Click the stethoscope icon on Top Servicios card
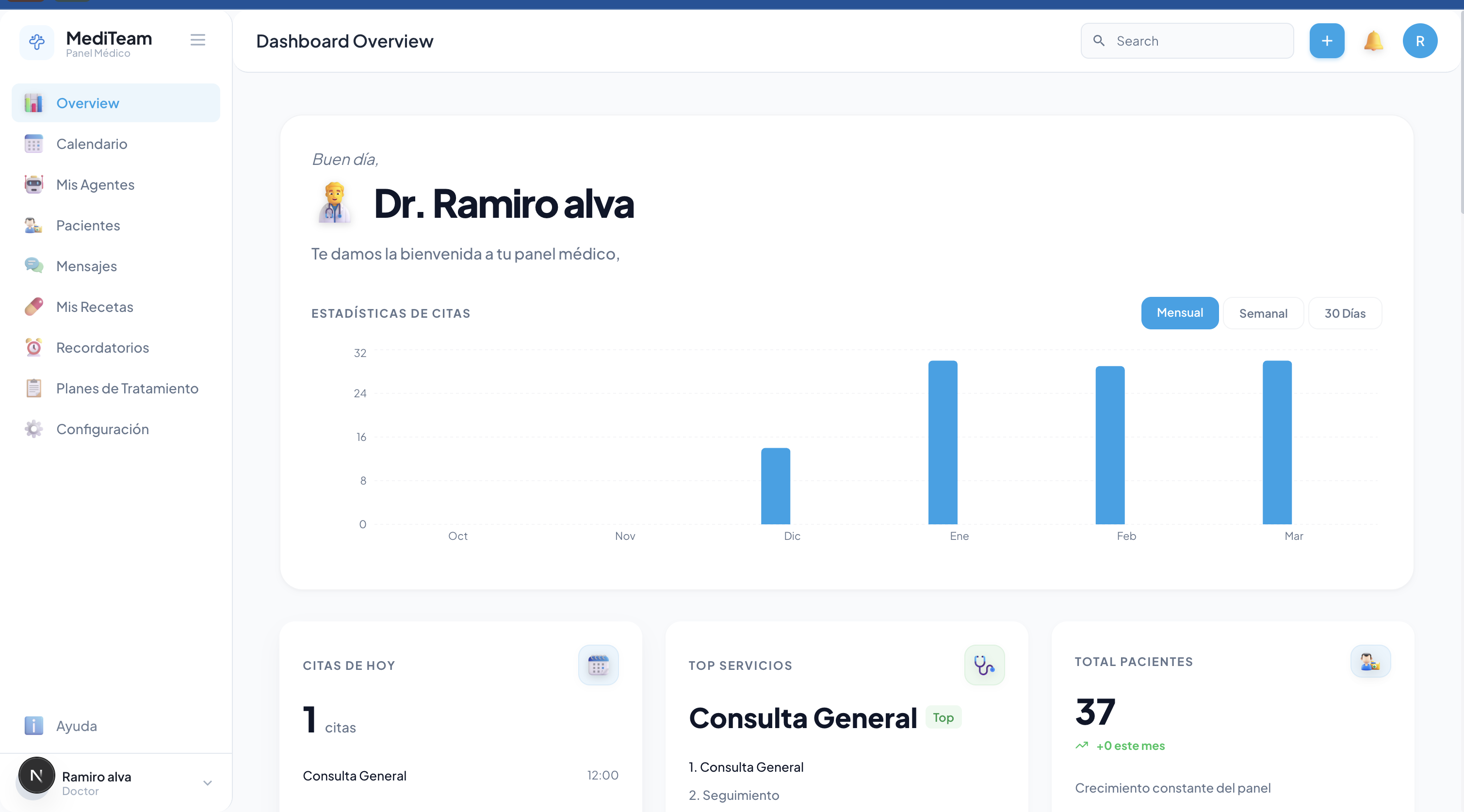The image size is (1464, 812). 984,665
